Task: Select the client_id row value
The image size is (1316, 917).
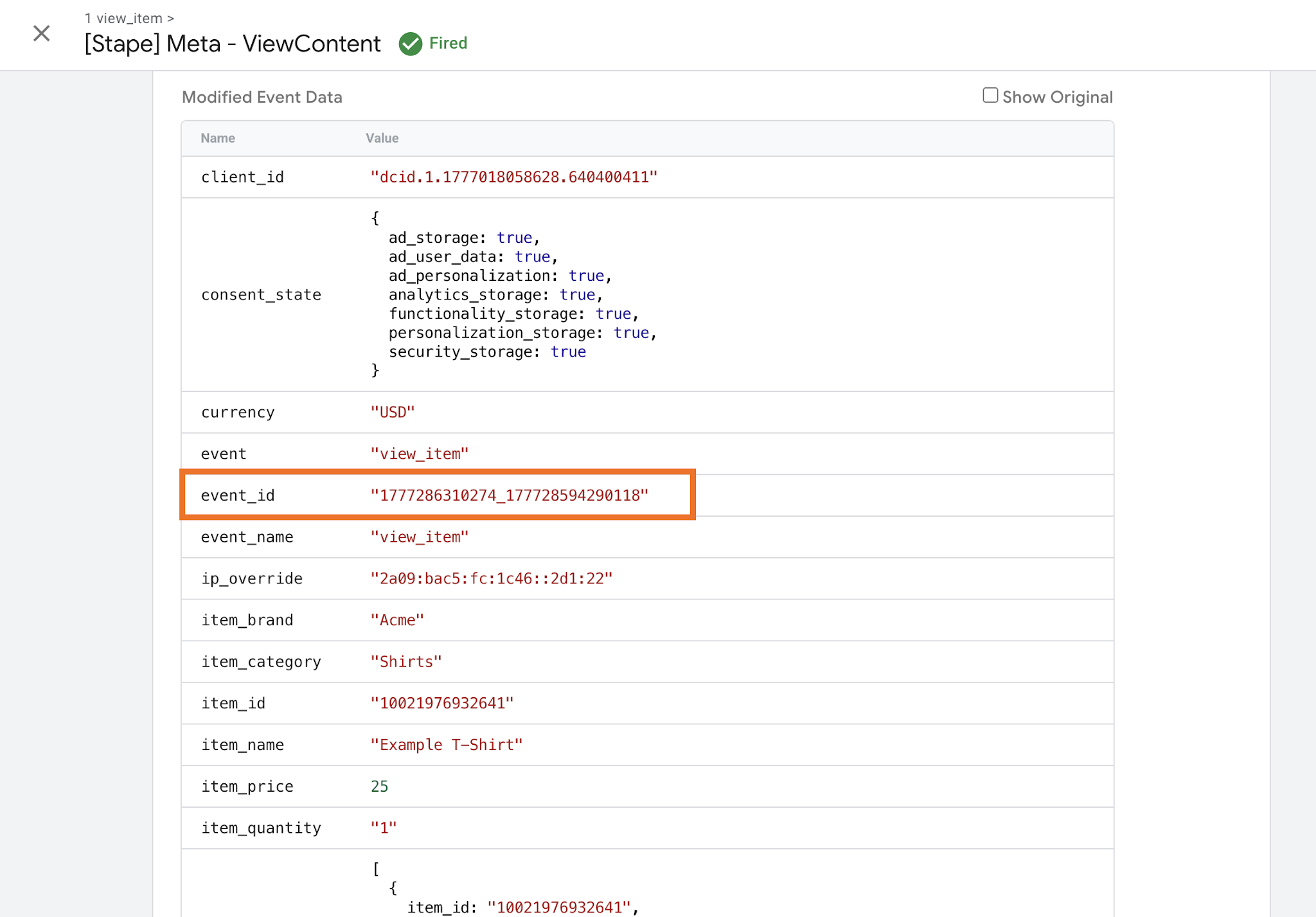Action: coord(514,177)
